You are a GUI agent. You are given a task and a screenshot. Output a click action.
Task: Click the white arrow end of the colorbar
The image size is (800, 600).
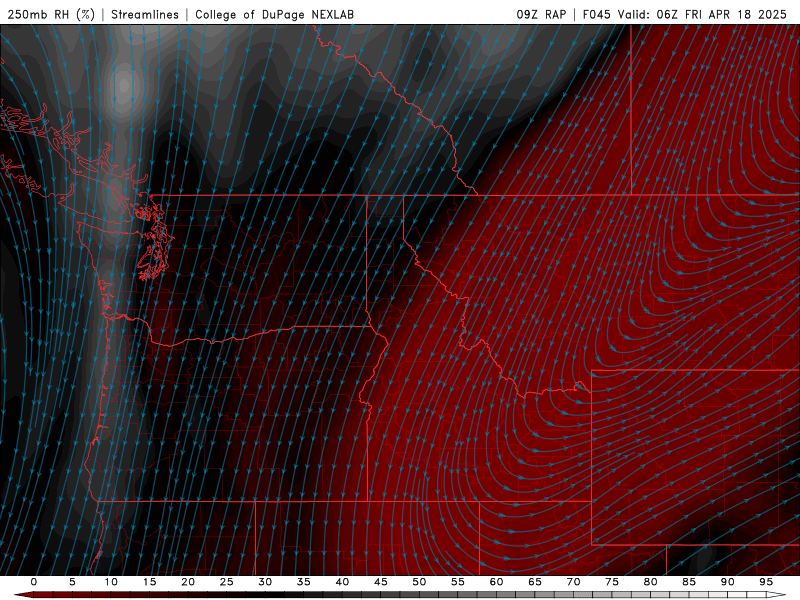tap(777, 595)
